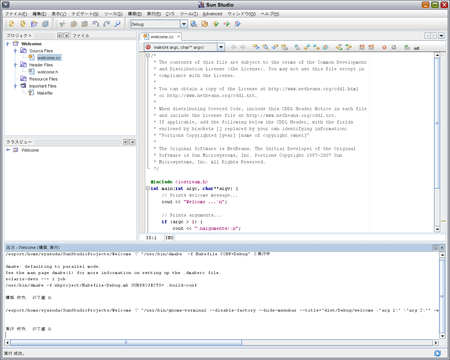450x360 pixels.
Task: Collapse the Welcome project root node
Action: (x=8, y=44)
